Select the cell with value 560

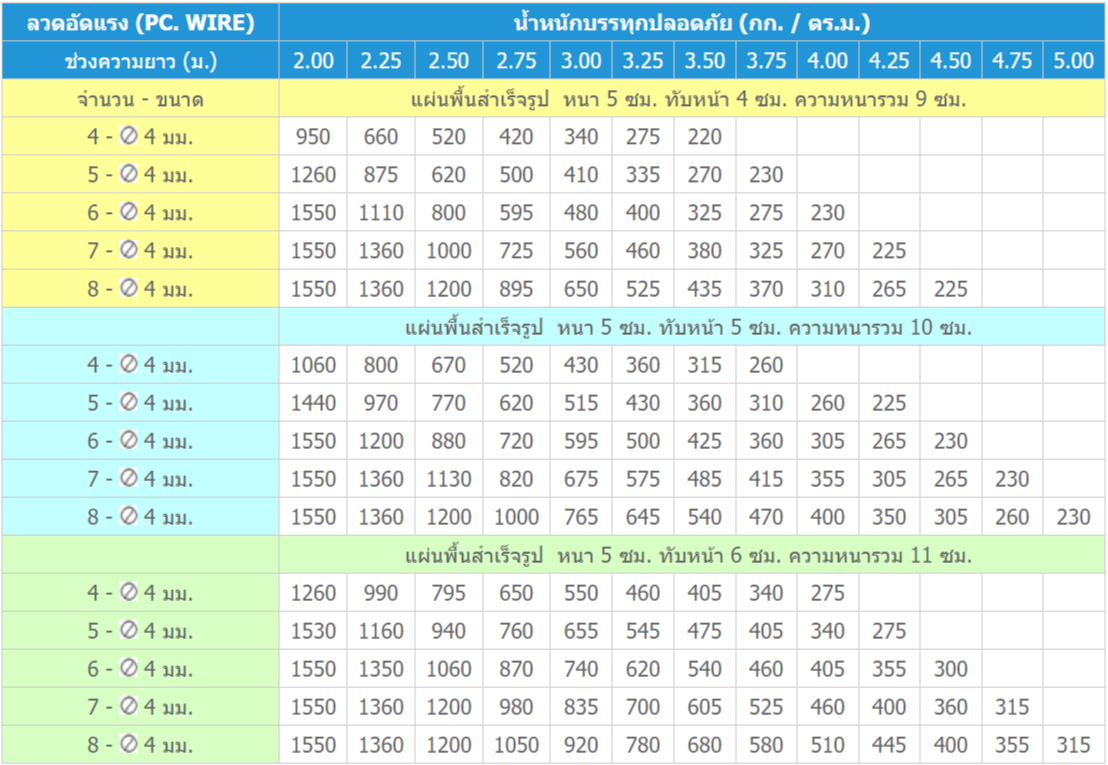tap(581, 251)
